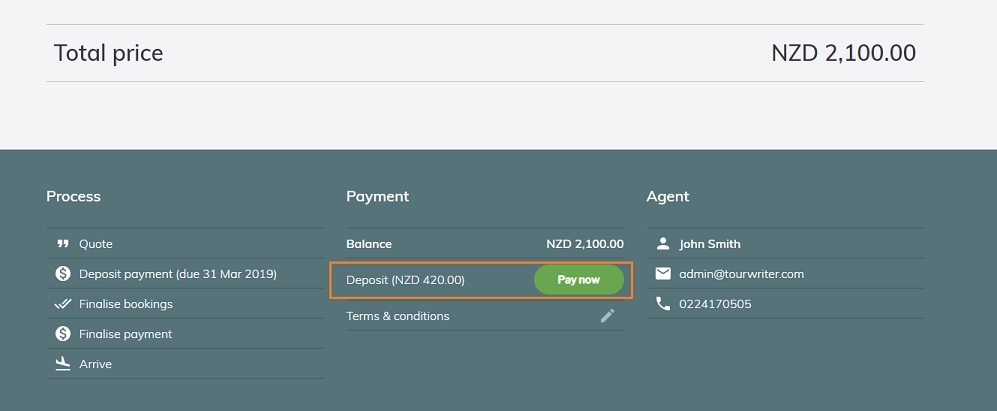997x411 pixels.
Task: Click the Deposit (NZD 420.00) label
Action: tap(405, 280)
